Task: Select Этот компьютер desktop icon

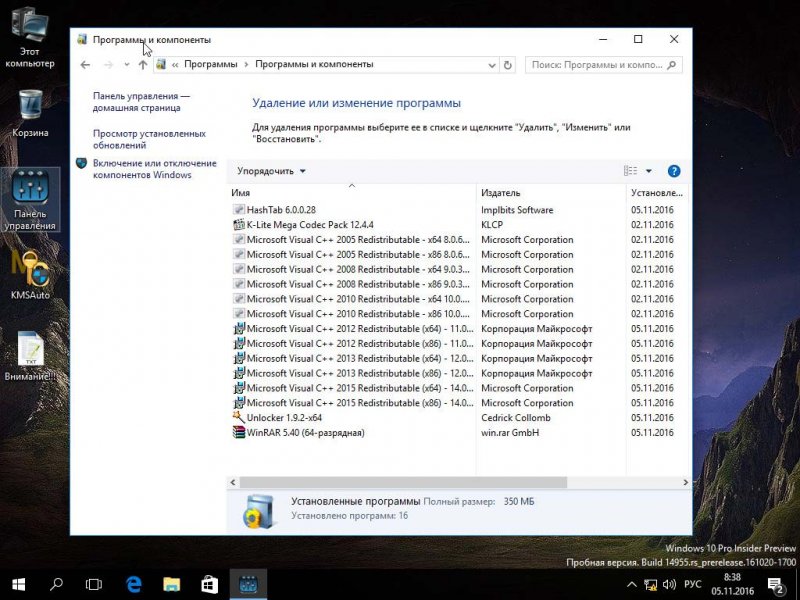Action: [x=30, y=40]
